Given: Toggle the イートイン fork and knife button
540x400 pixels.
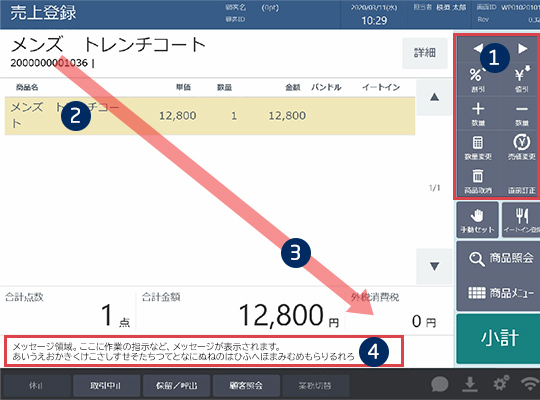Looking at the screenshot, I should coord(521,220).
